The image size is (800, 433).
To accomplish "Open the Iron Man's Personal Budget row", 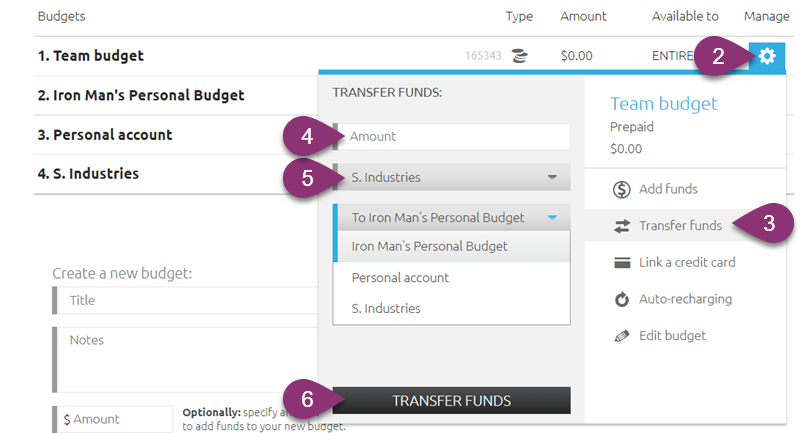I will tap(177, 95).
